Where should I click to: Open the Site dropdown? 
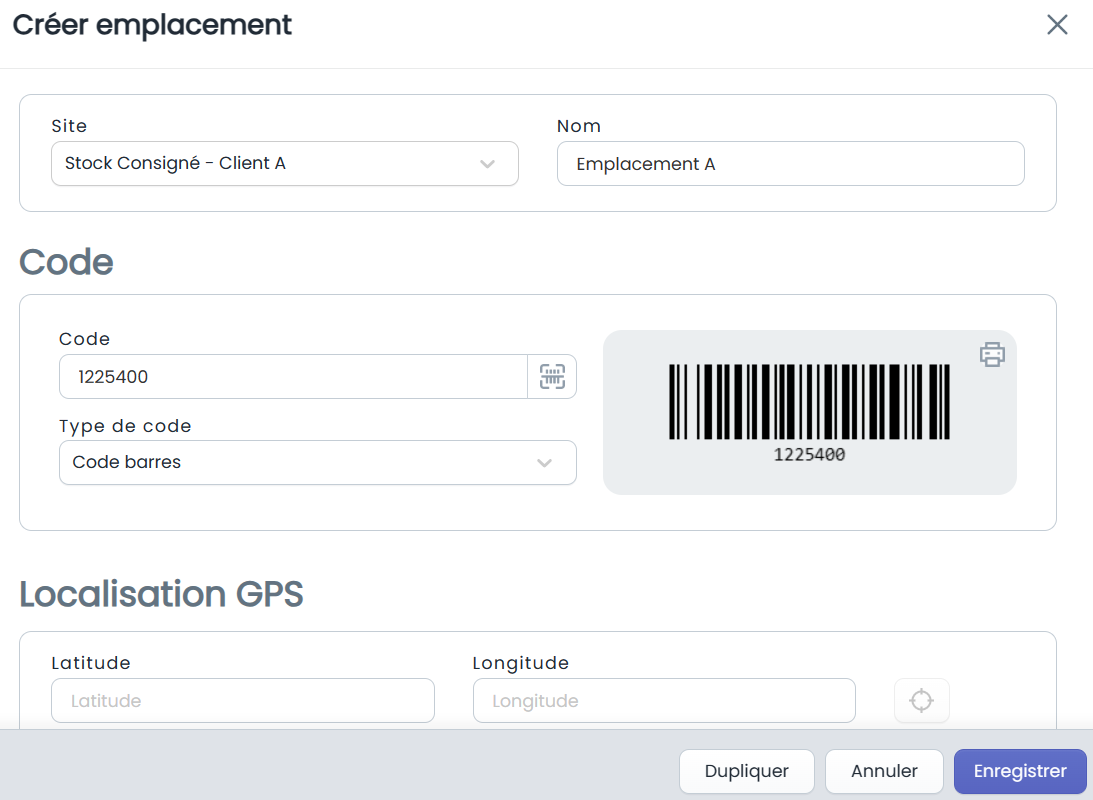[x=284, y=164]
